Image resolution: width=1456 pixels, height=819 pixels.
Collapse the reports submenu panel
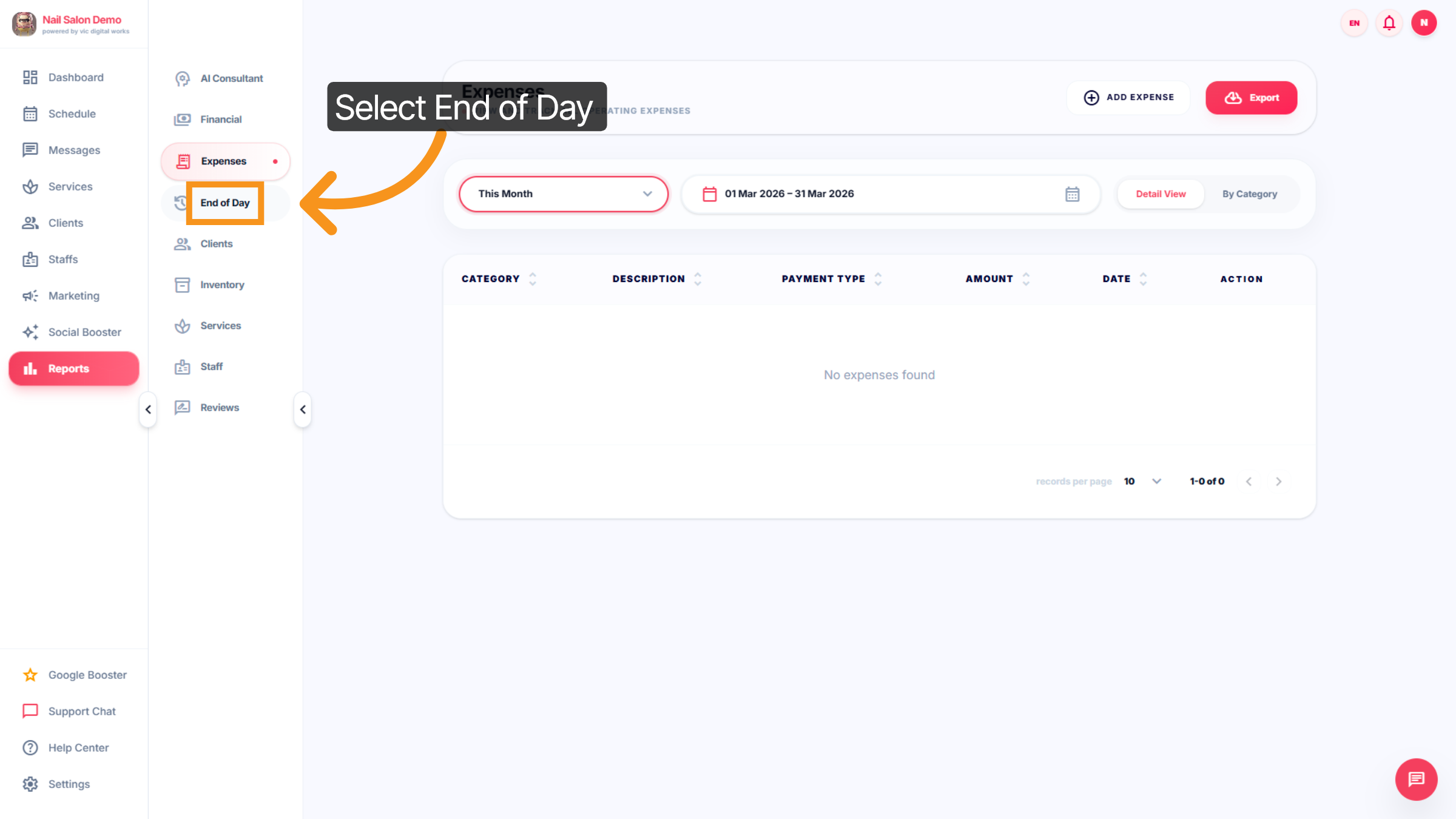[x=303, y=409]
